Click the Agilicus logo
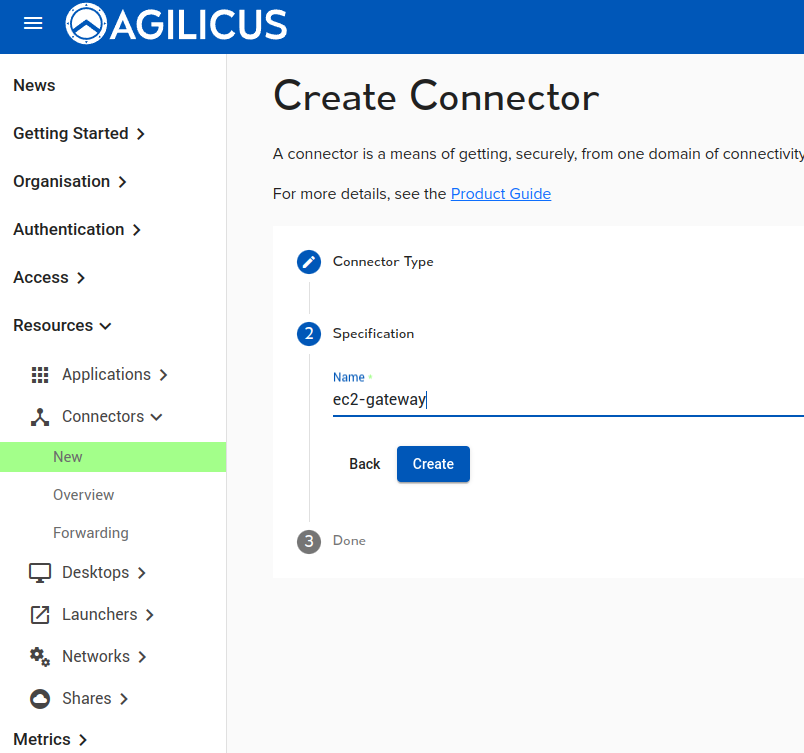 coord(176,24)
